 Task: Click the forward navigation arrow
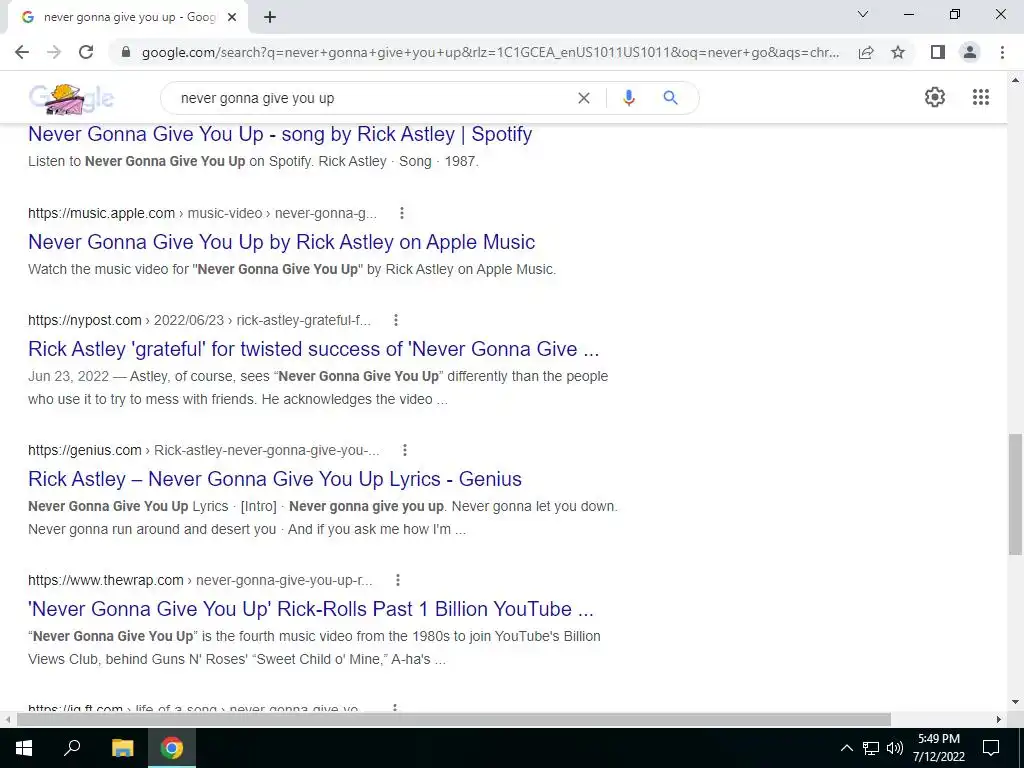pos(54,52)
